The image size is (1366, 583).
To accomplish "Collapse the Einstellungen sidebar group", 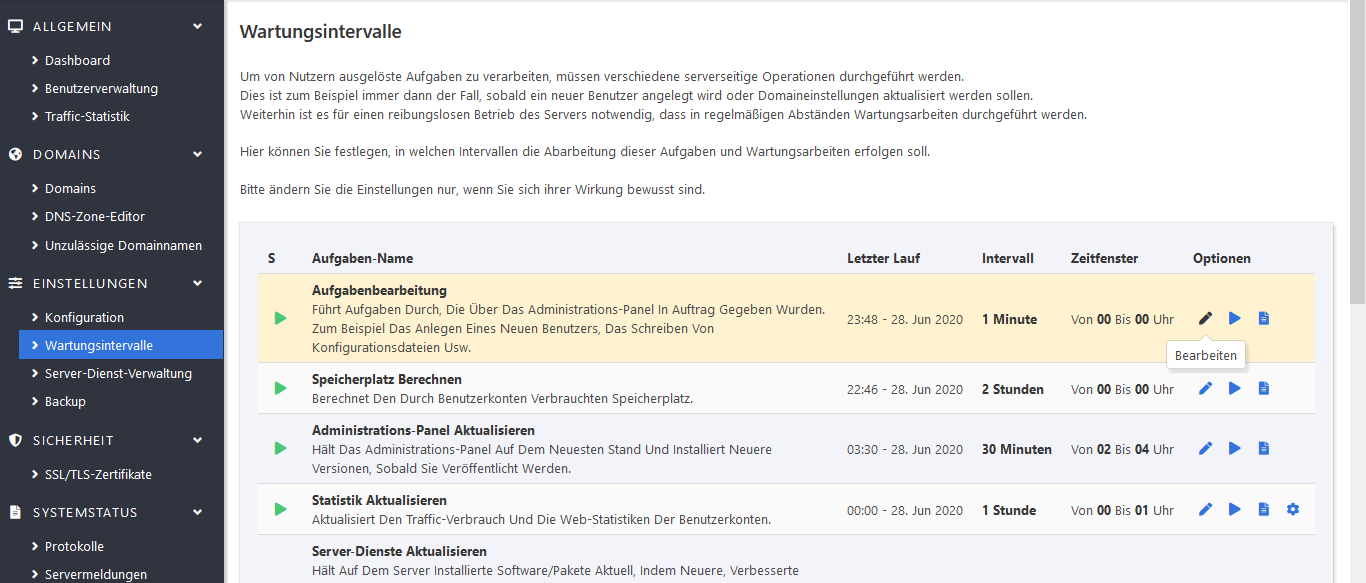I will (x=197, y=283).
